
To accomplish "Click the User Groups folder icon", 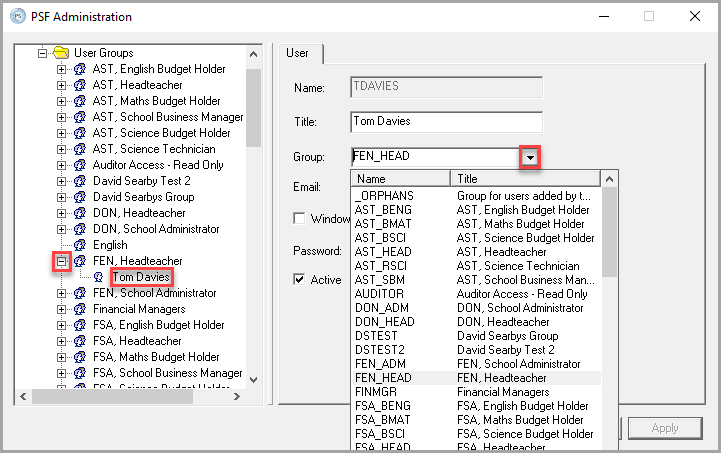I will 60,53.
